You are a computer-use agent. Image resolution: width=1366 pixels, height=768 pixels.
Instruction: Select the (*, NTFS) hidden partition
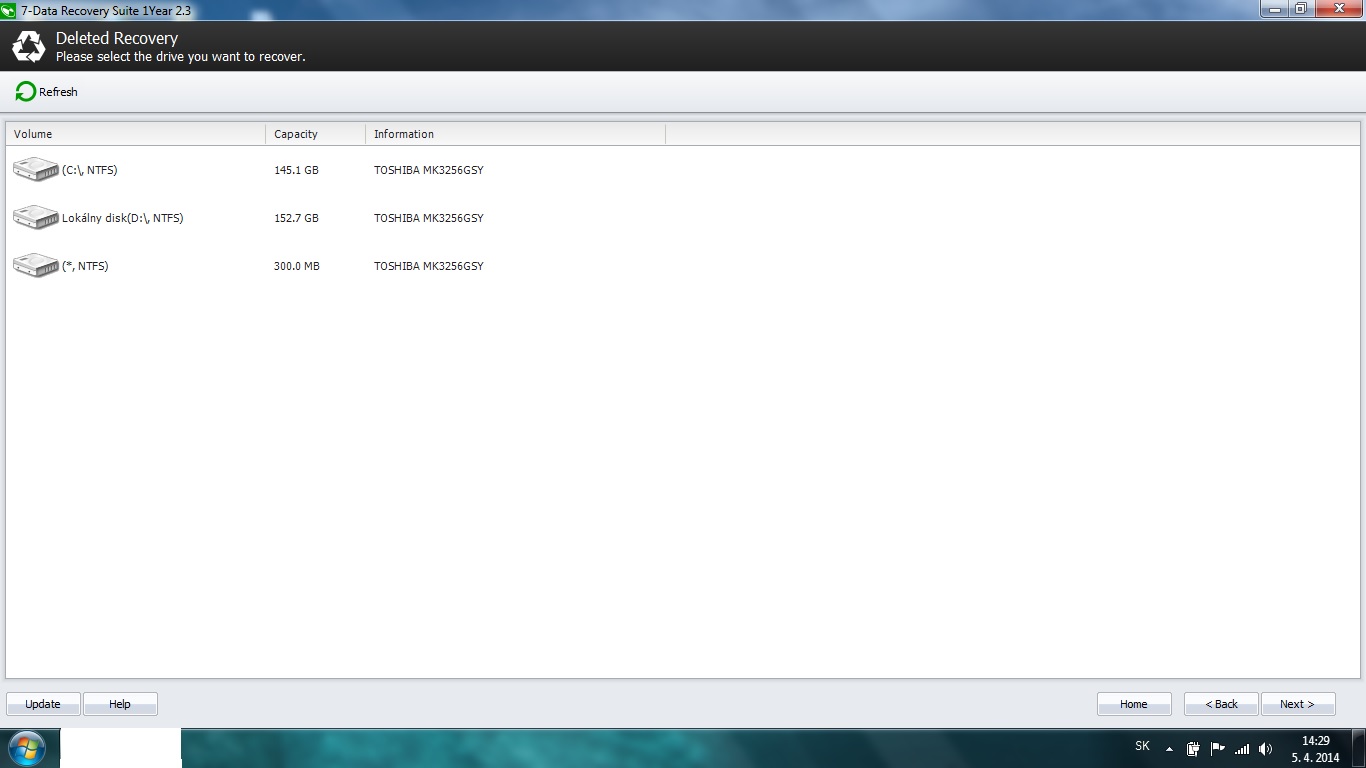[x=683, y=266]
